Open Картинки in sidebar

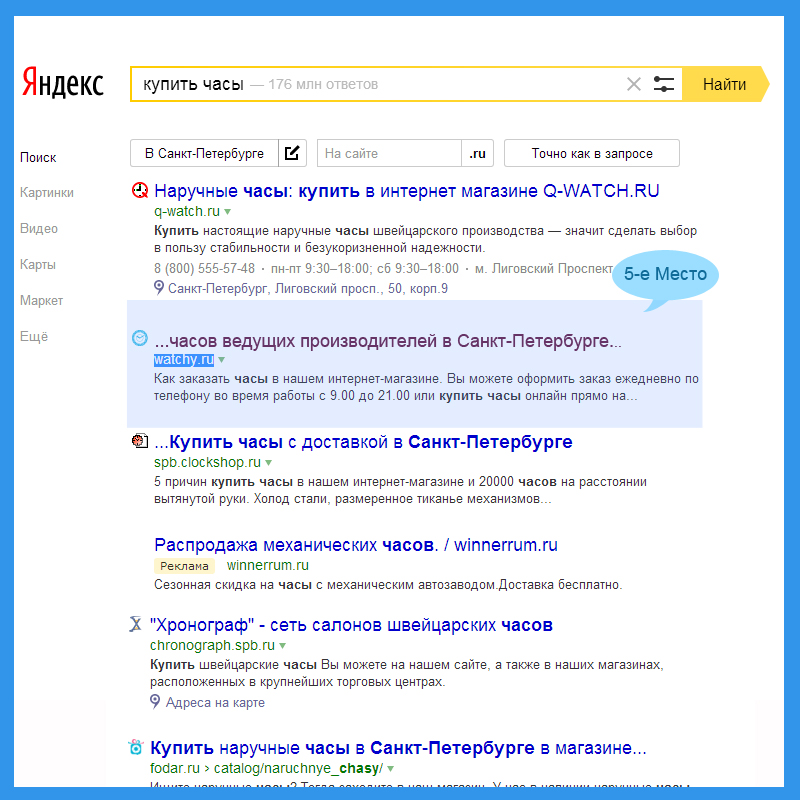click(47, 193)
